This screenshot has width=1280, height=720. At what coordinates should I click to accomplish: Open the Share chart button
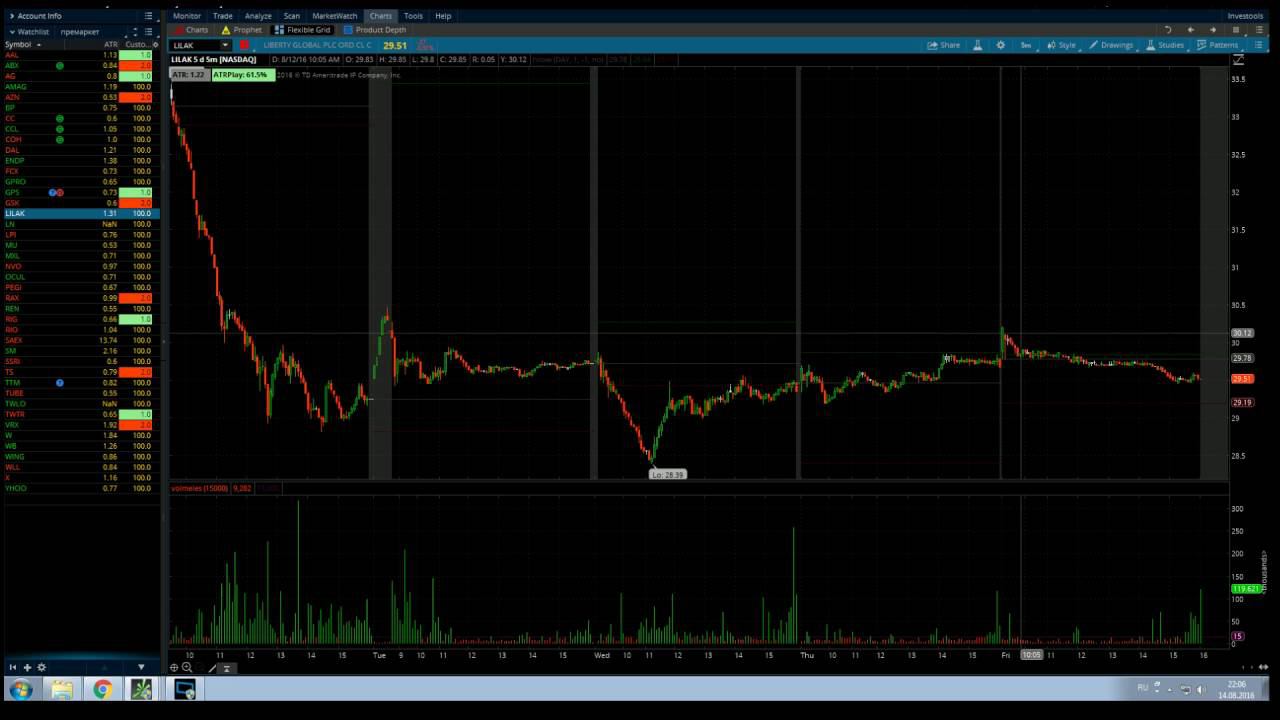pos(944,45)
